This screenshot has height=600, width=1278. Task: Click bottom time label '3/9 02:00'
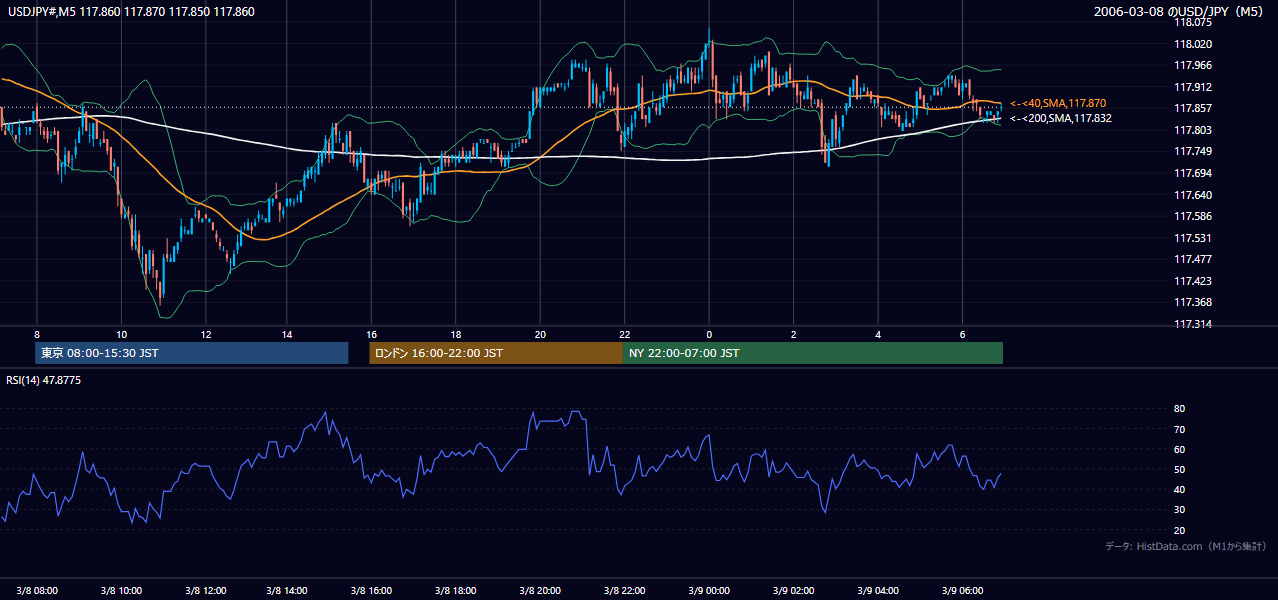(793, 590)
